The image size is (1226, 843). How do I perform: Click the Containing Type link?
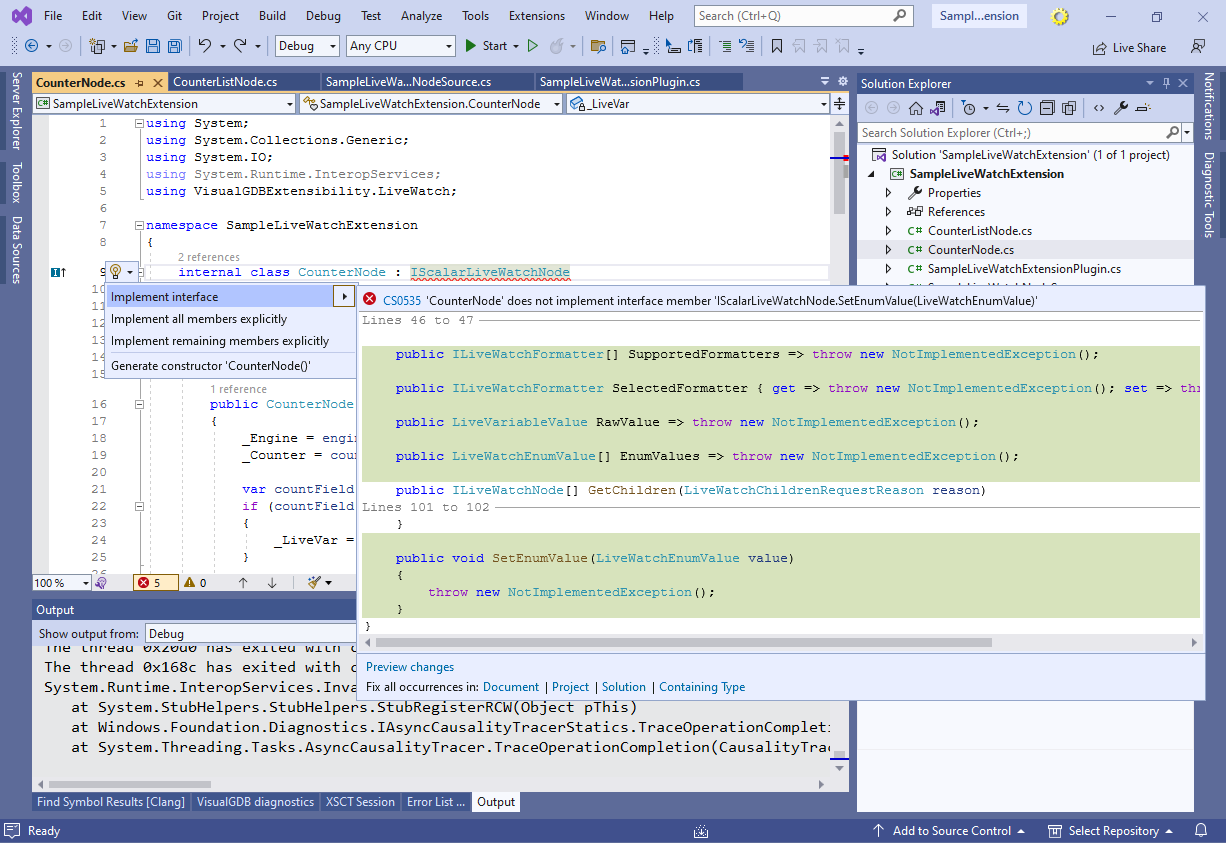pyautogui.click(x=702, y=687)
